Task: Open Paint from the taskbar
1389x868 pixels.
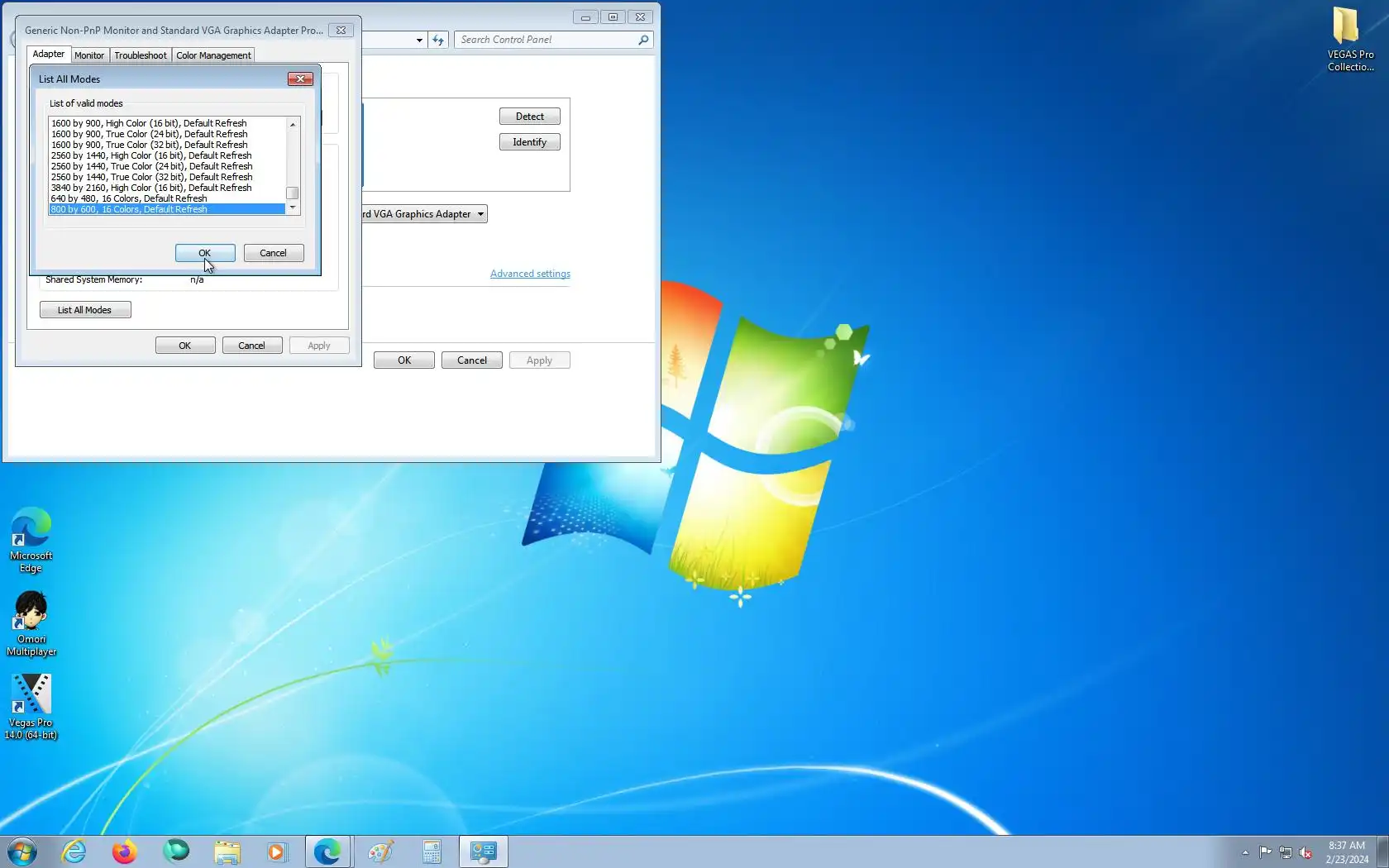Action: tap(380, 851)
